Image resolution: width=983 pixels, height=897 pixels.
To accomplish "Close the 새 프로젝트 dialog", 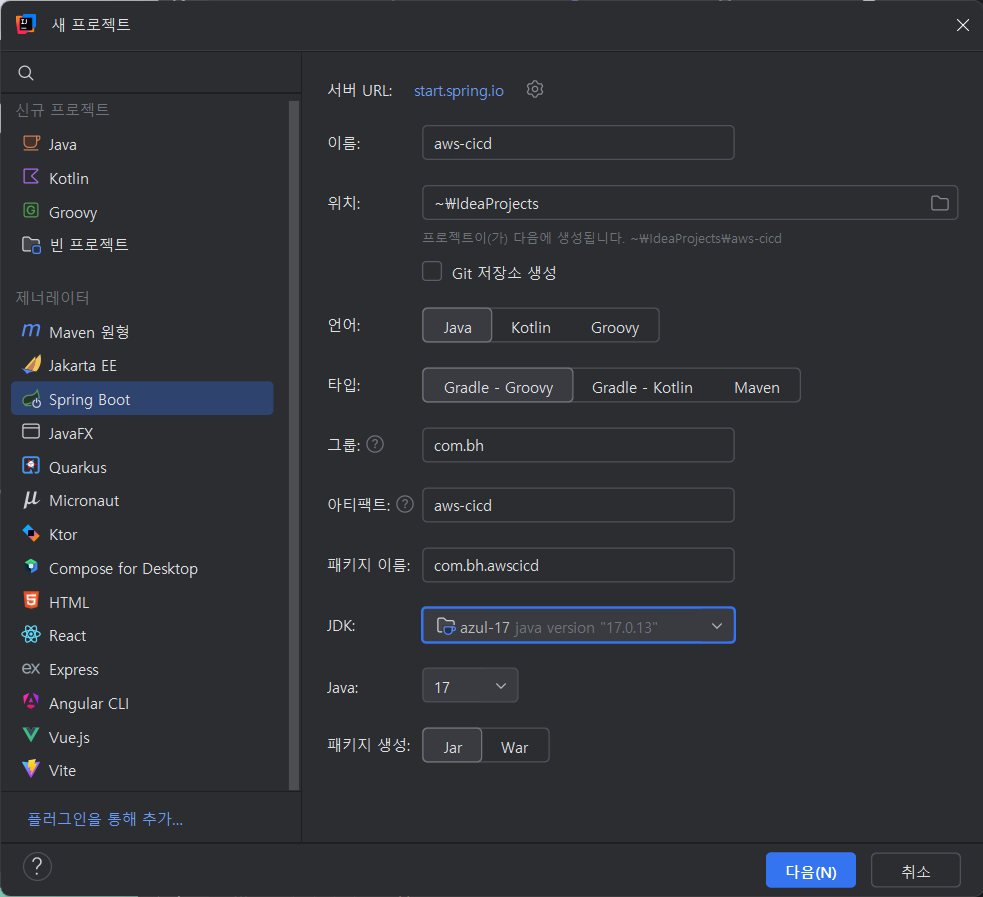I will click(962, 25).
